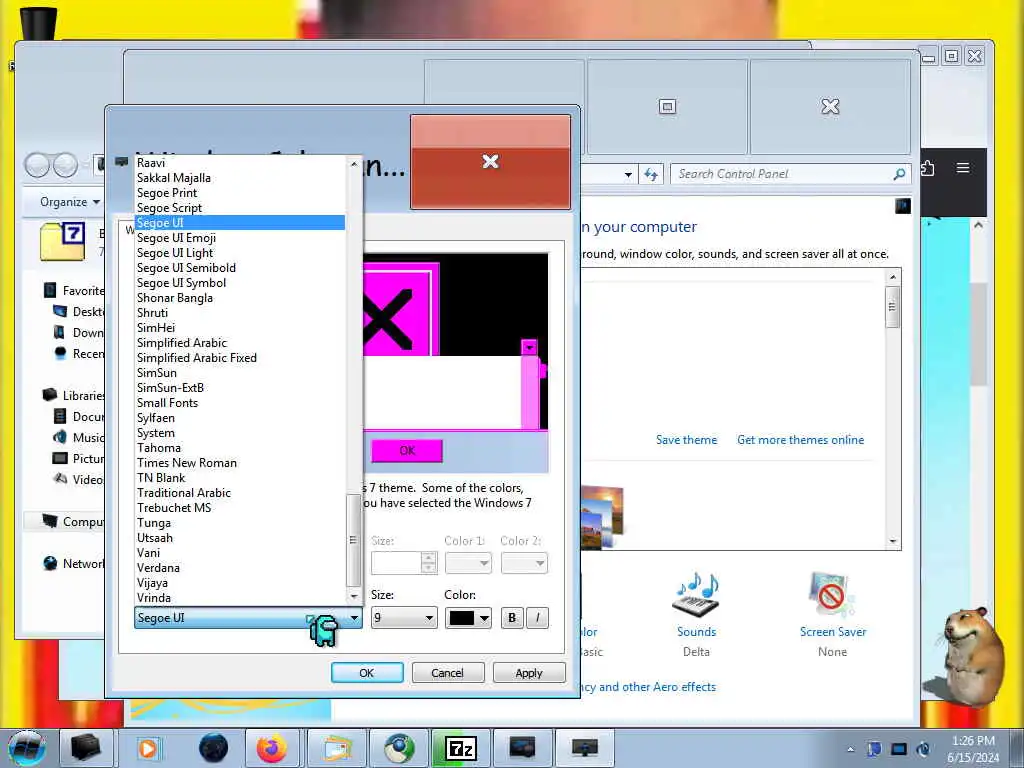Click font list scroll-down arrow
The width and height of the screenshot is (1024, 768).
point(353,597)
